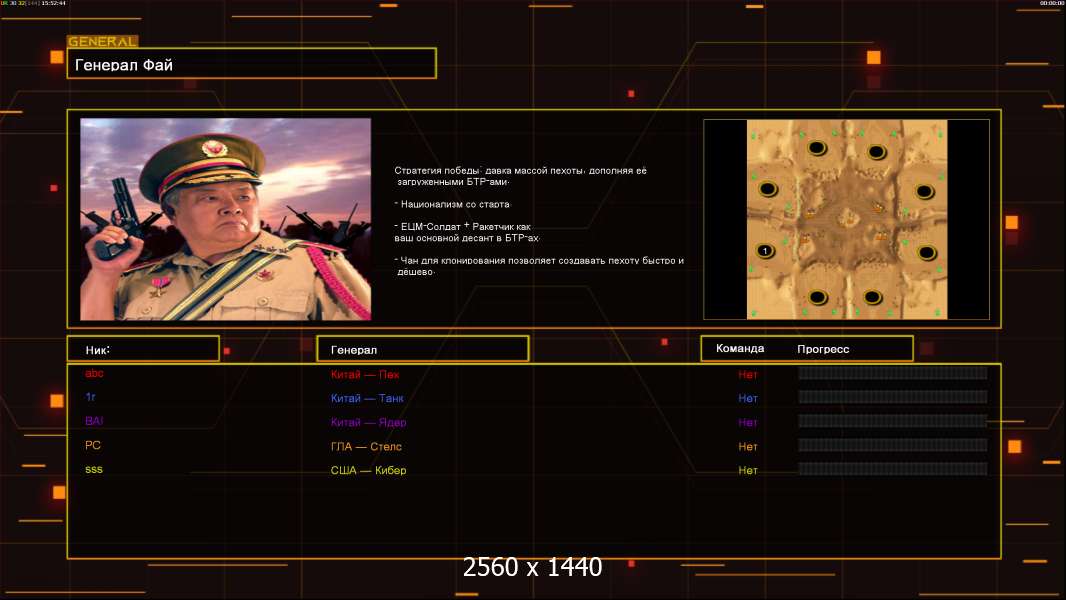Click the team value Нет for player BAI
Viewport: 1066px width, 600px height.
(748, 422)
